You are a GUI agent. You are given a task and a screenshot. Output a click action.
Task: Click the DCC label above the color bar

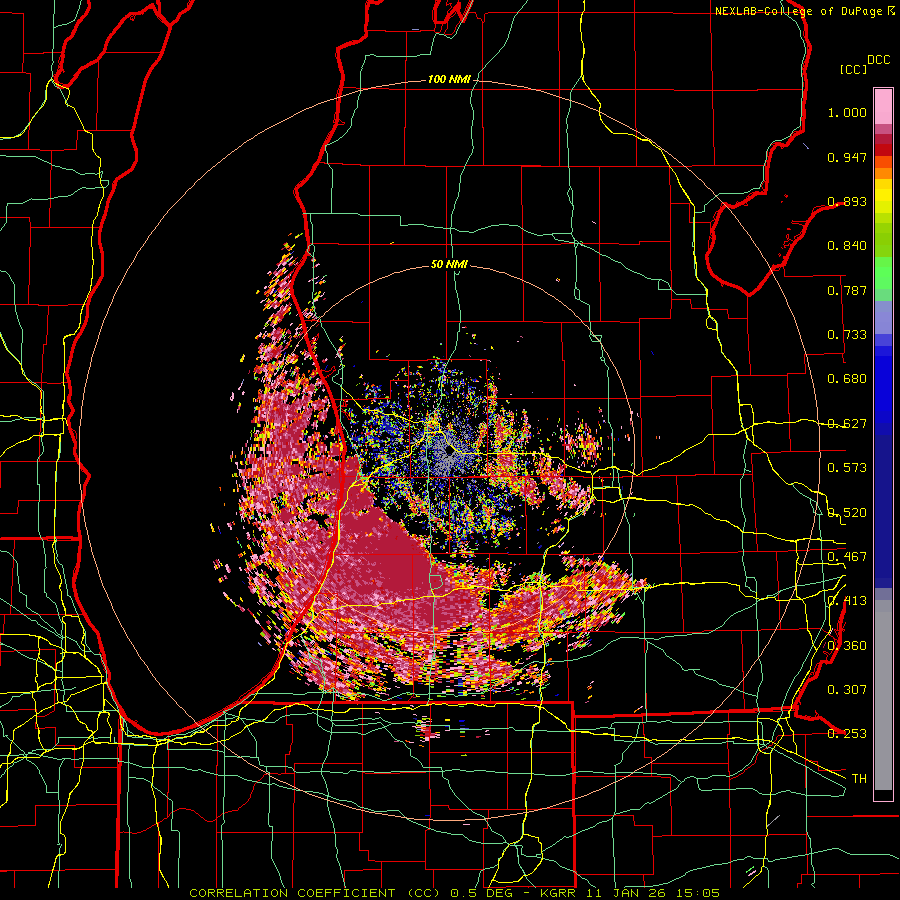pos(878,60)
